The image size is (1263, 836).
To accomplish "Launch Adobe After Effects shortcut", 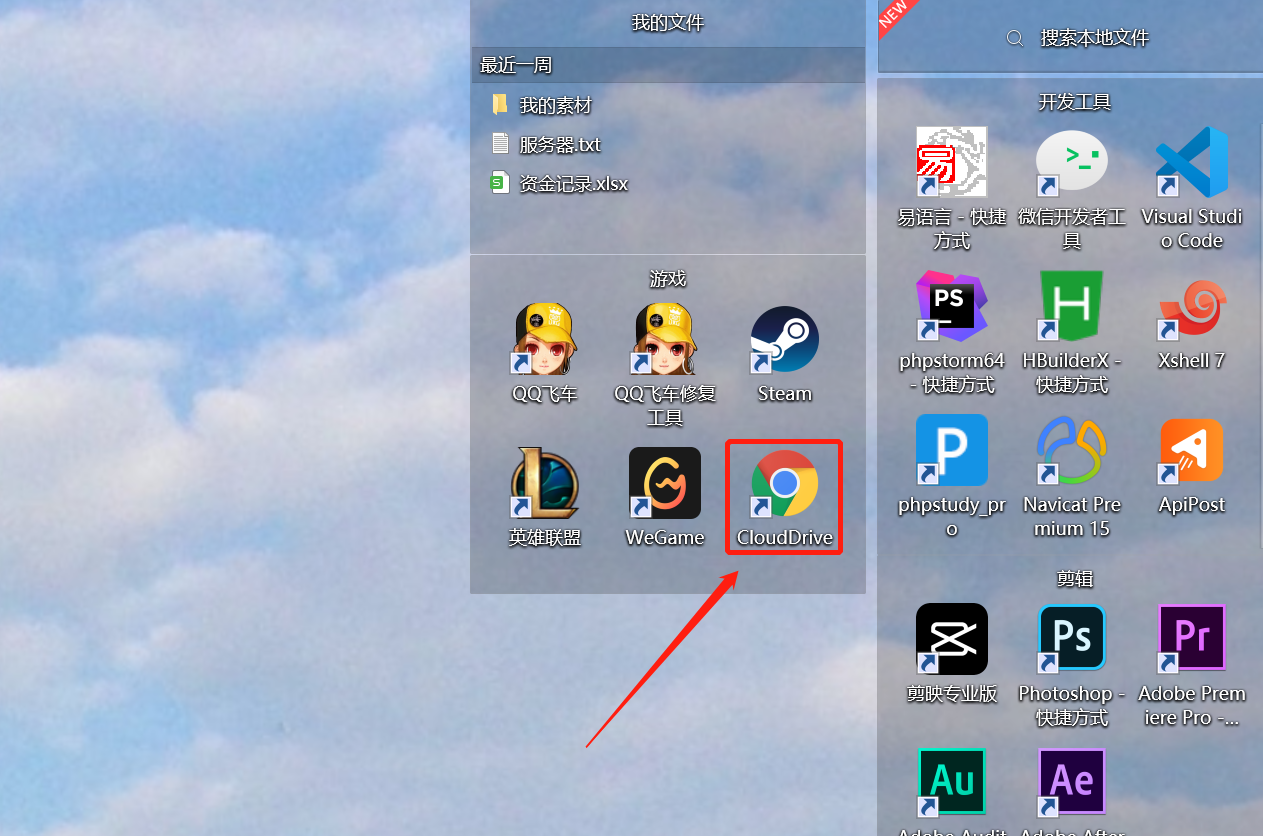I will point(1072,783).
